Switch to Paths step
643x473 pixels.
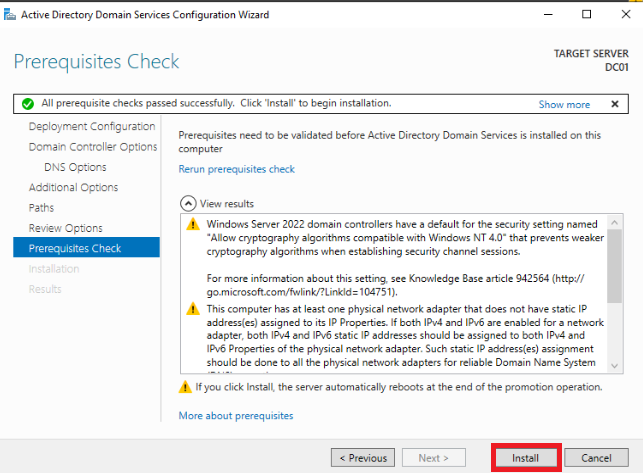click(x=41, y=208)
